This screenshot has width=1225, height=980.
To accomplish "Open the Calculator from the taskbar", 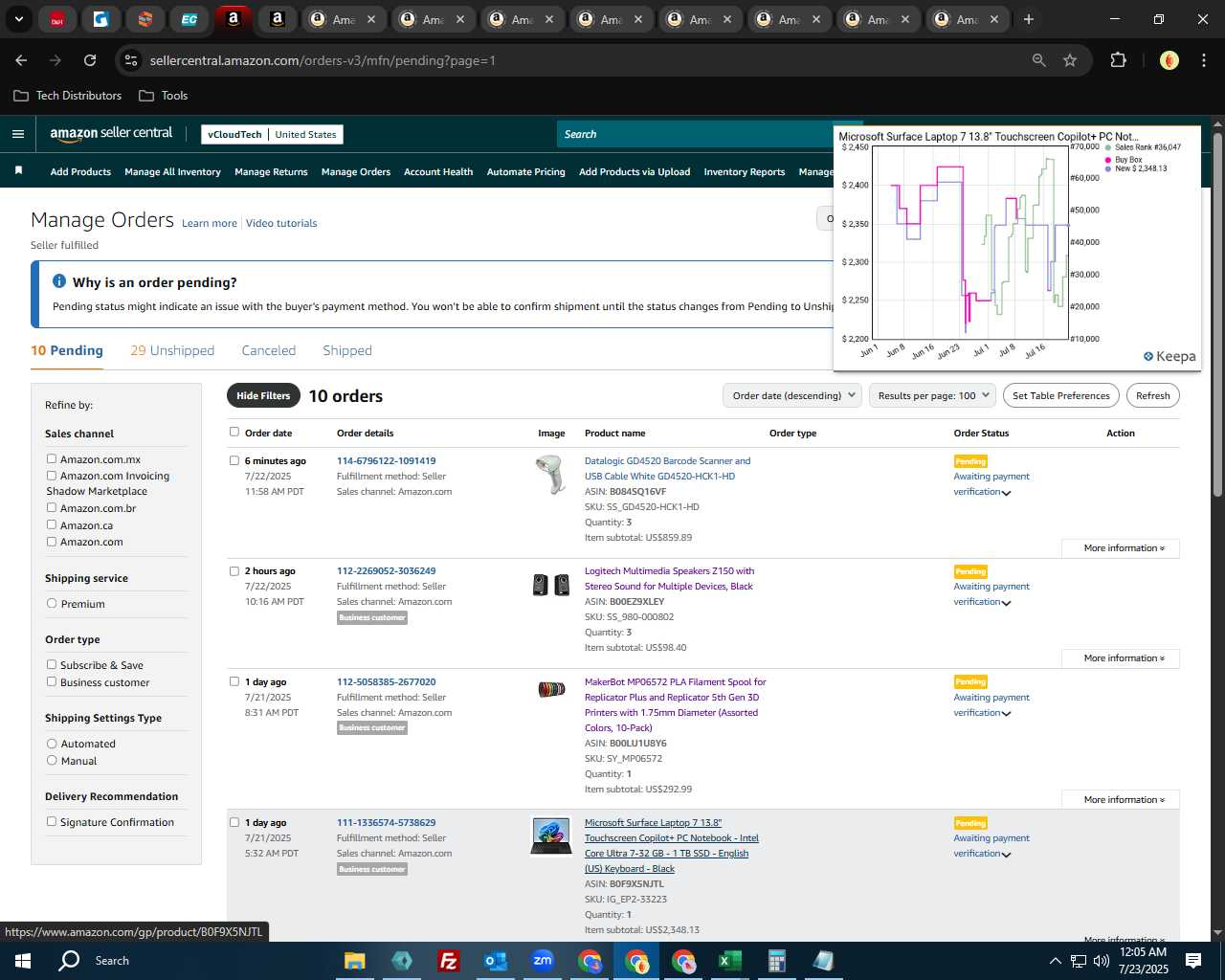I will point(776,961).
